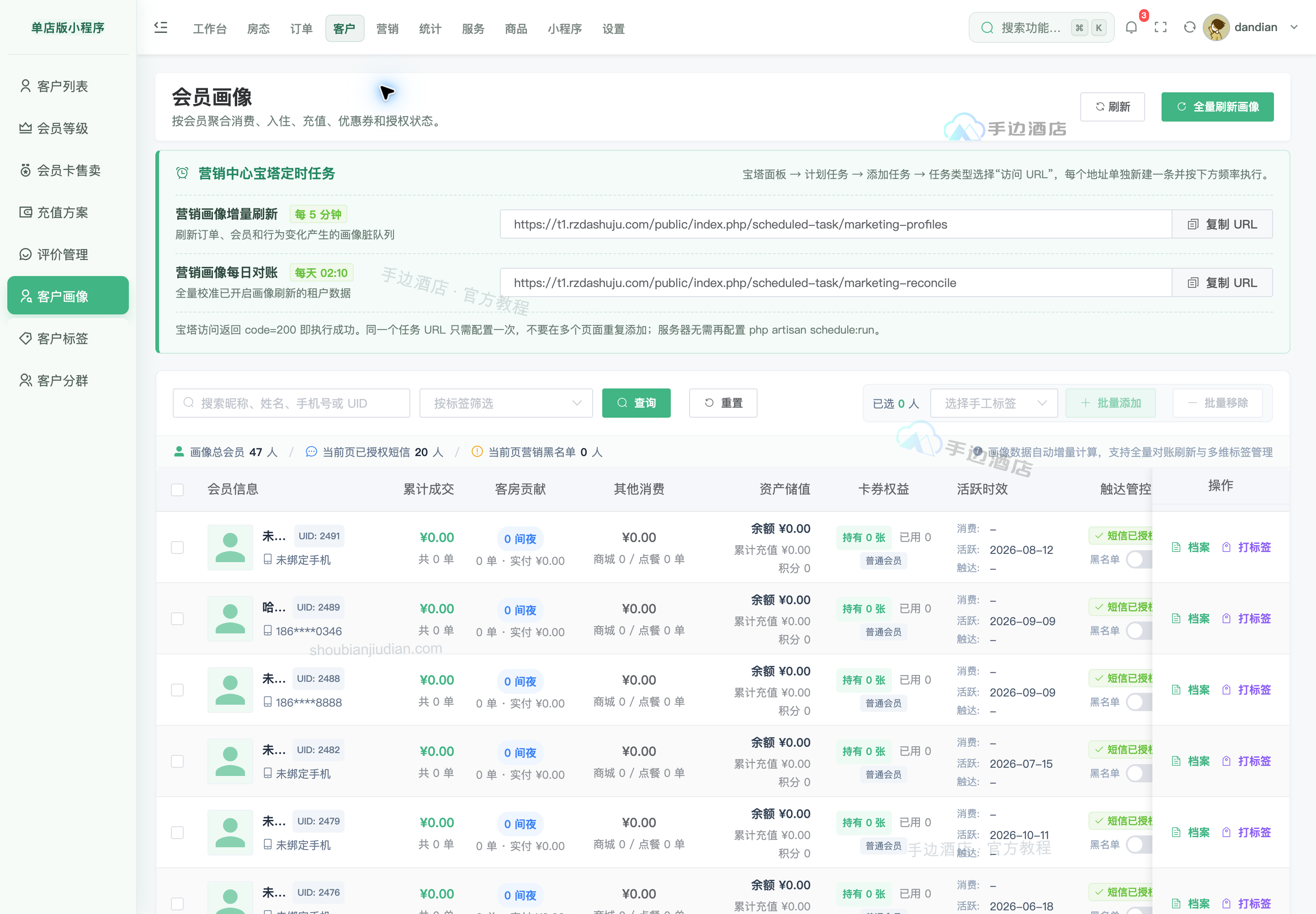Screen dimensions: 1316x914
Task: Open 客户分群 in sidebar
Action: click(x=68, y=380)
